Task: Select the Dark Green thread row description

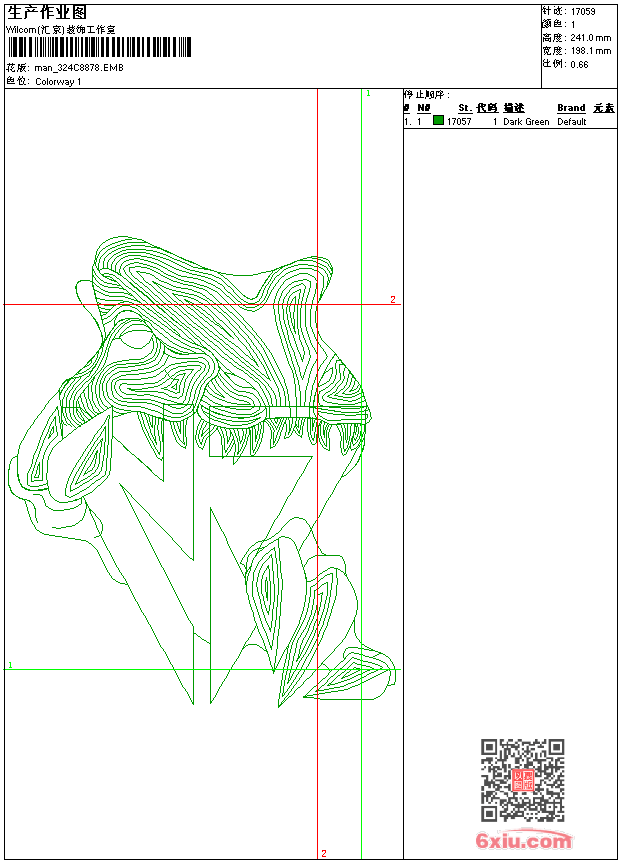Action: [526, 122]
